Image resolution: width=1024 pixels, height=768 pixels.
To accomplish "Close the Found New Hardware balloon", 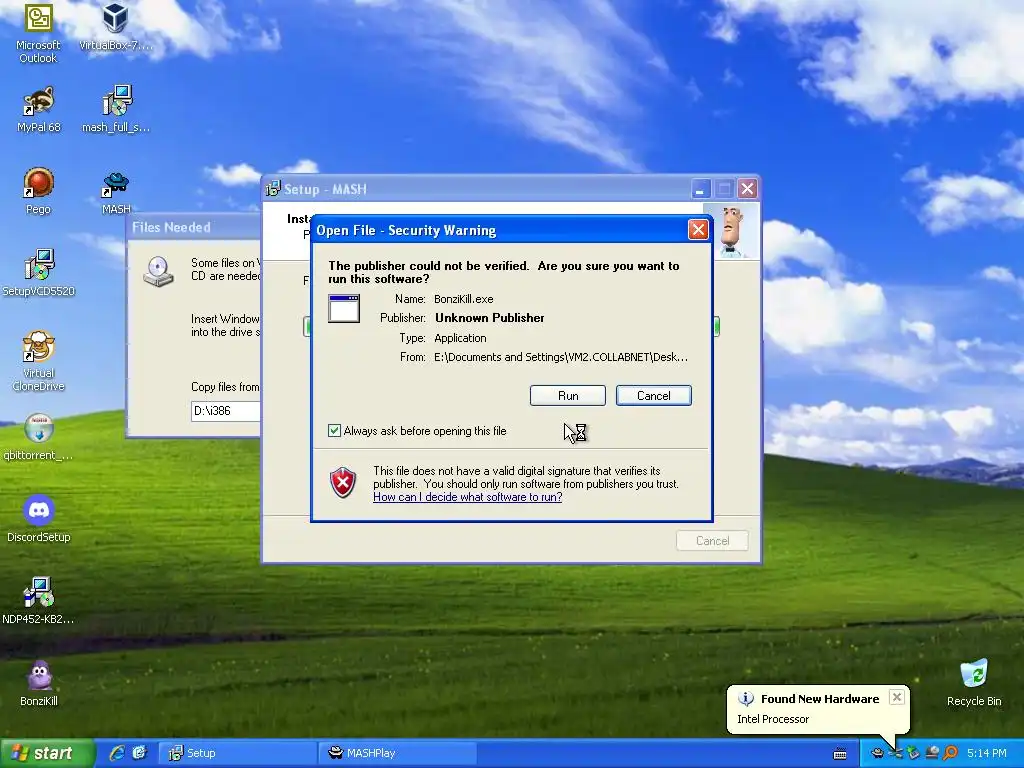I will [897, 697].
